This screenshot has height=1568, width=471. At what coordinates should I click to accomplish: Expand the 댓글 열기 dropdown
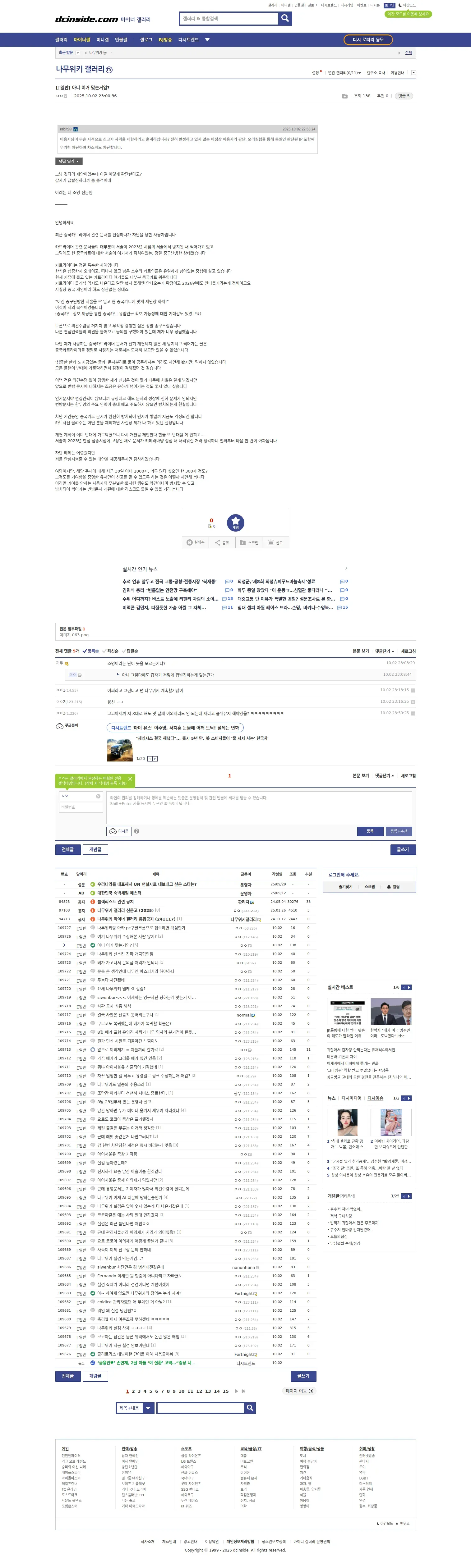tap(68, 161)
